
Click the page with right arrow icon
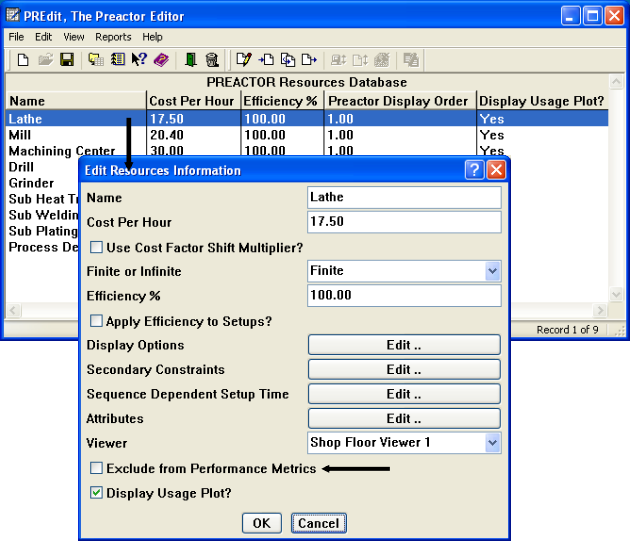pyautogui.click(x=309, y=60)
